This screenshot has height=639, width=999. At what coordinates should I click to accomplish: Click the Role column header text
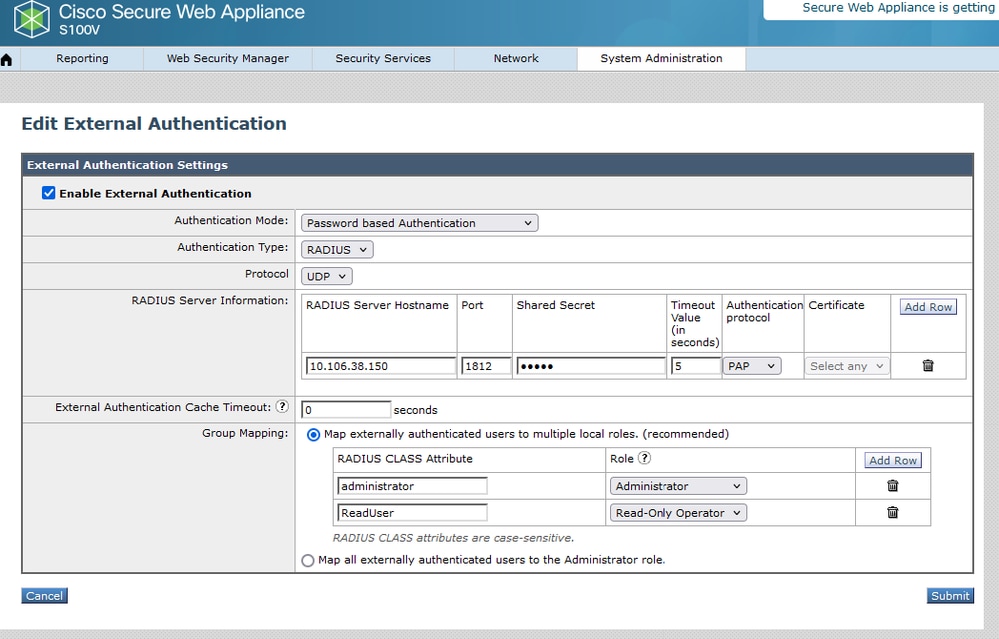click(622, 459)
